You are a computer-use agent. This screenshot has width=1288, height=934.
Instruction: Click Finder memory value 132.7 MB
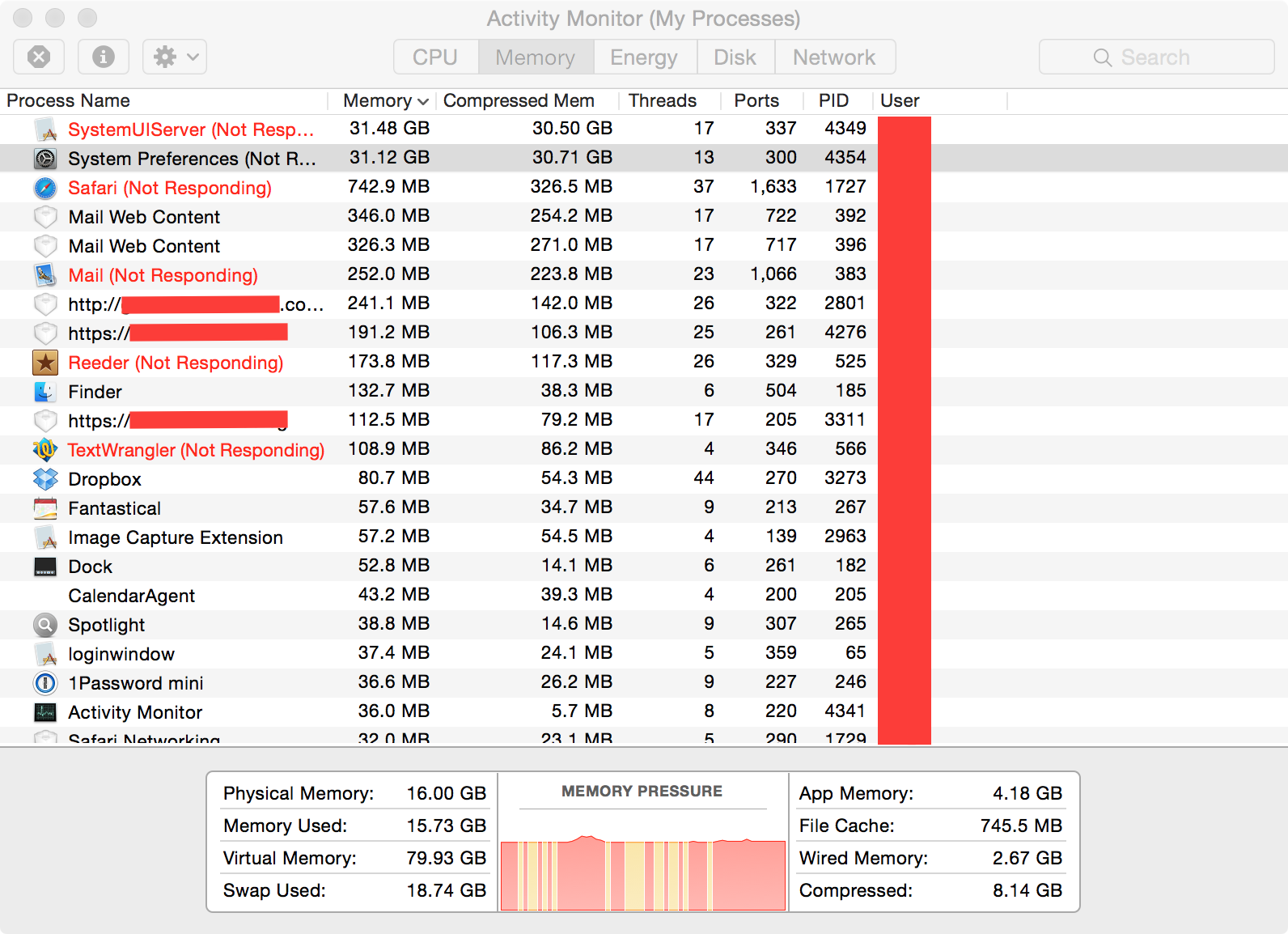pyautogui.click(x=389, y=391)
